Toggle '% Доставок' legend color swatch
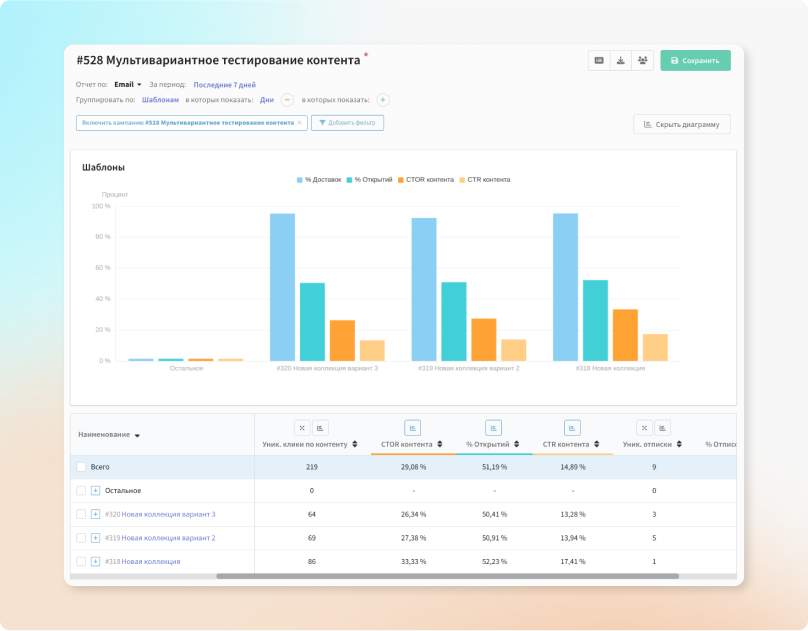 point(299,180)
